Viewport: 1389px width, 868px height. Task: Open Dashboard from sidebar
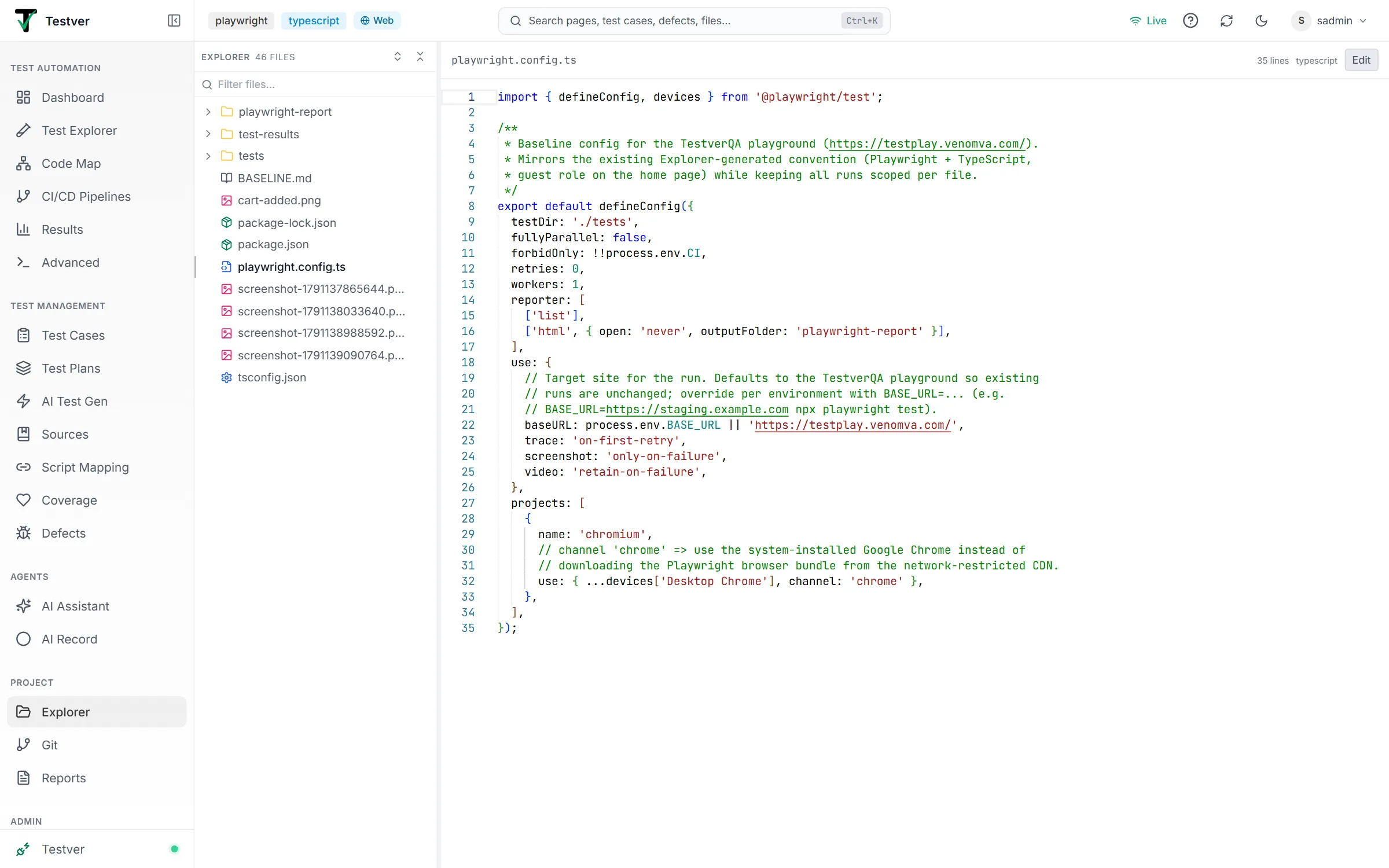[97, 97]
